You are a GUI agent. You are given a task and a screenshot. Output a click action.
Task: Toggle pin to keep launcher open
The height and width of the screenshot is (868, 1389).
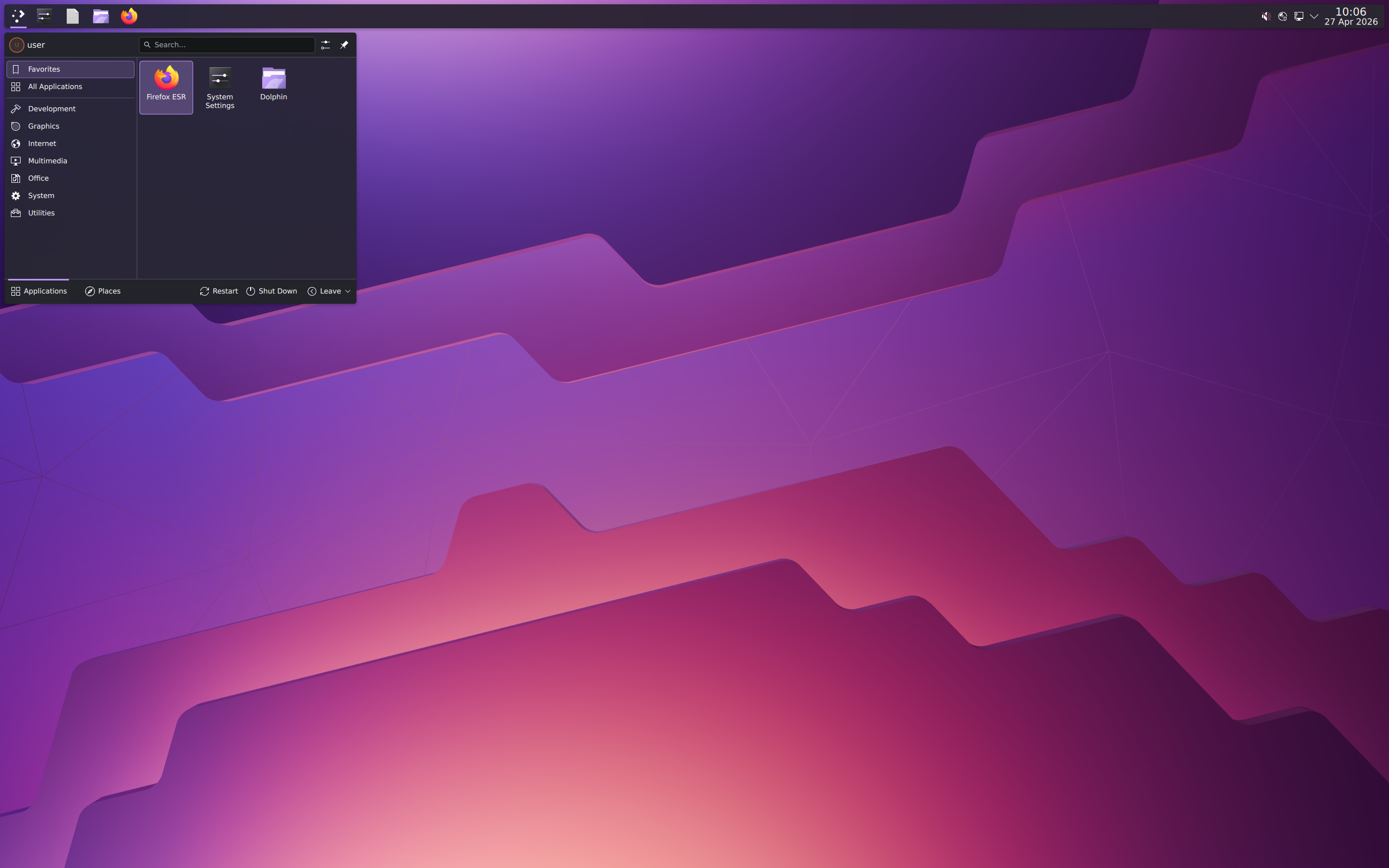click(345, 45)
